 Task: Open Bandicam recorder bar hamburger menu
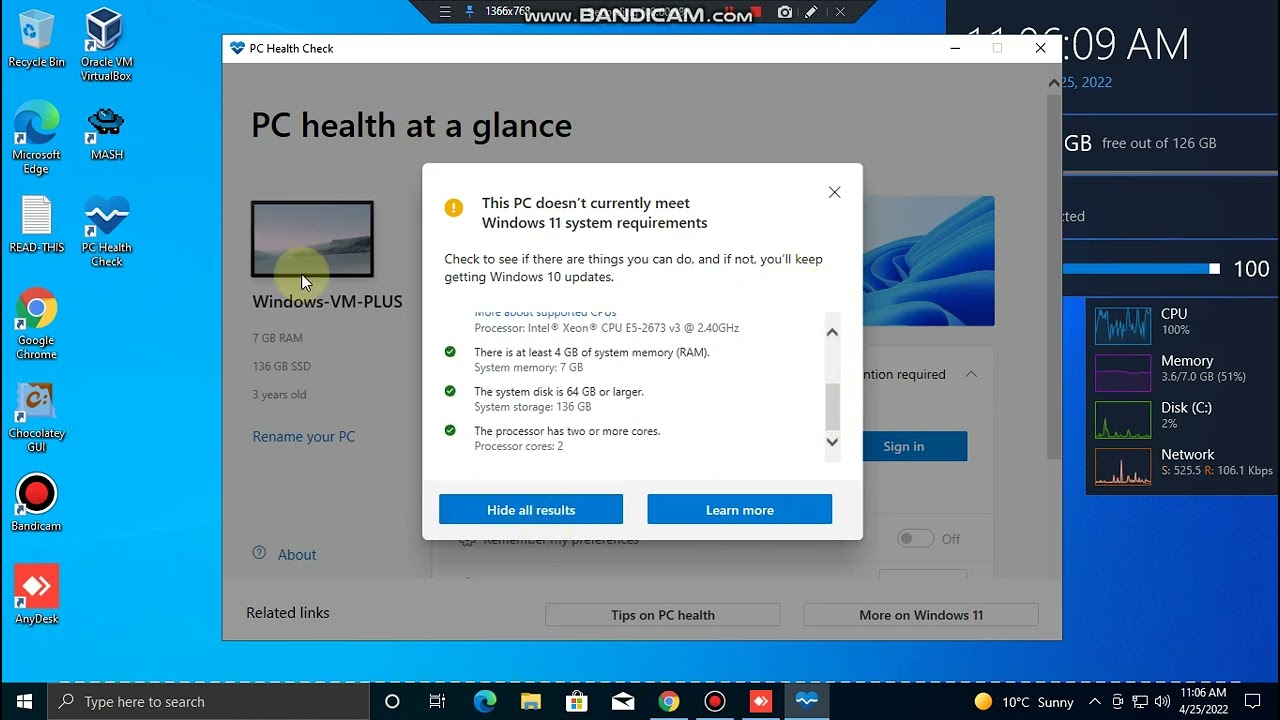pyautogui.click(x=445, y=12)
